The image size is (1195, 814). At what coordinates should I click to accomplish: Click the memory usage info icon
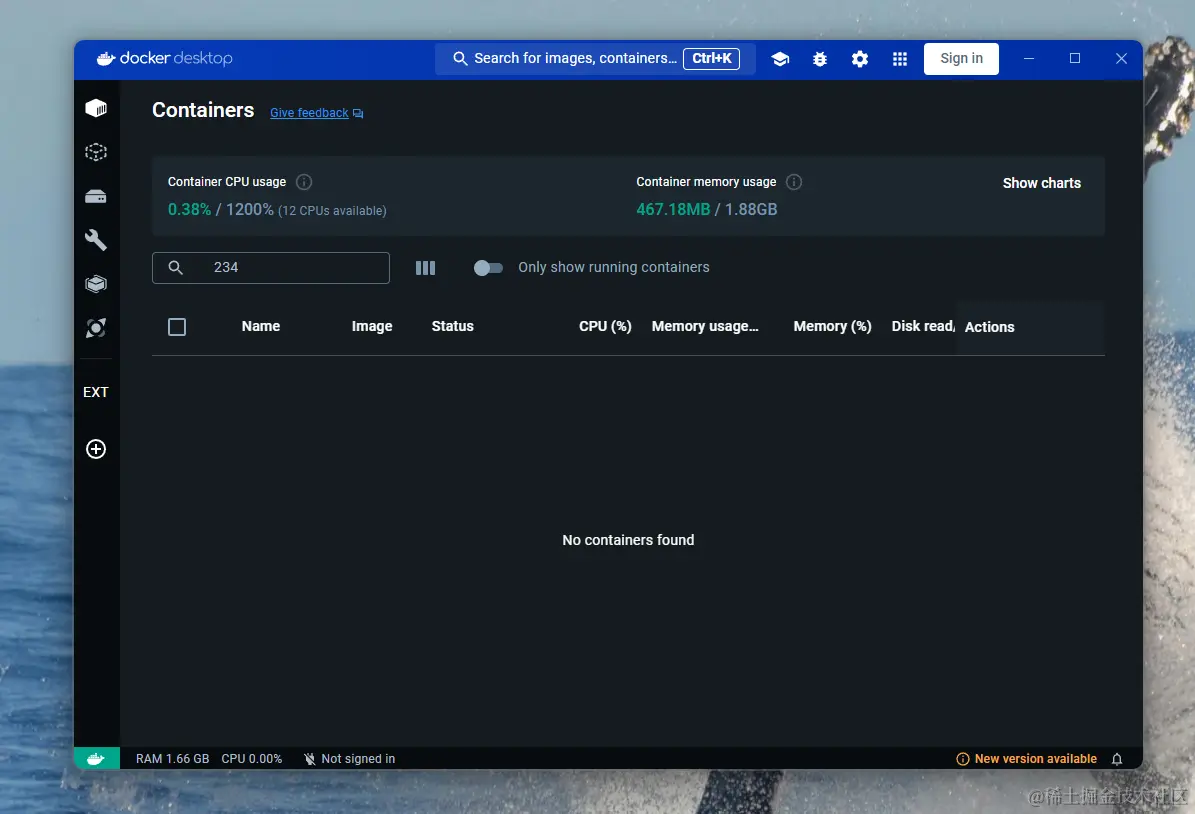tap(794, 181)
